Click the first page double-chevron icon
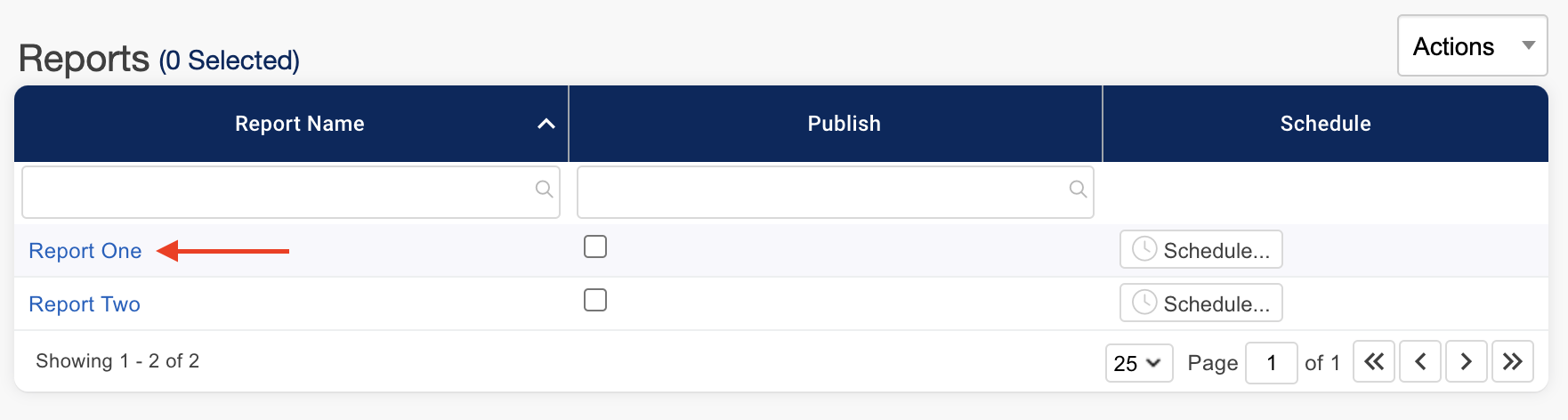Image resolution: width=1568 pixels, height=420 pixels. coord(1374,361)
